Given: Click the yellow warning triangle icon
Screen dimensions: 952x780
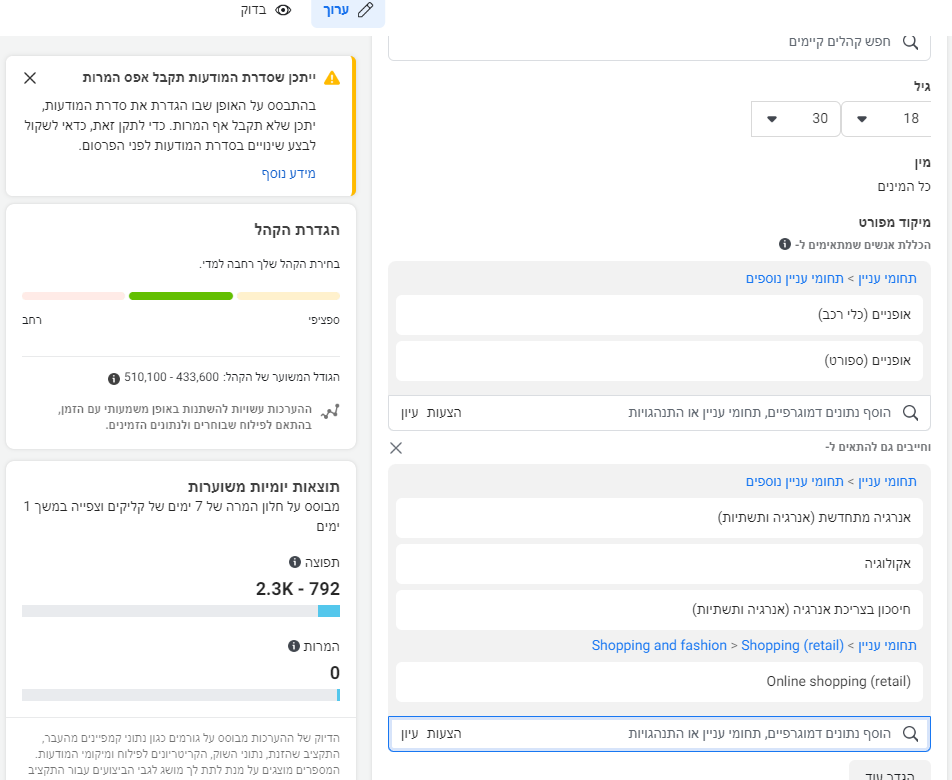Looking at the screenshot, I should pos(332,78).
